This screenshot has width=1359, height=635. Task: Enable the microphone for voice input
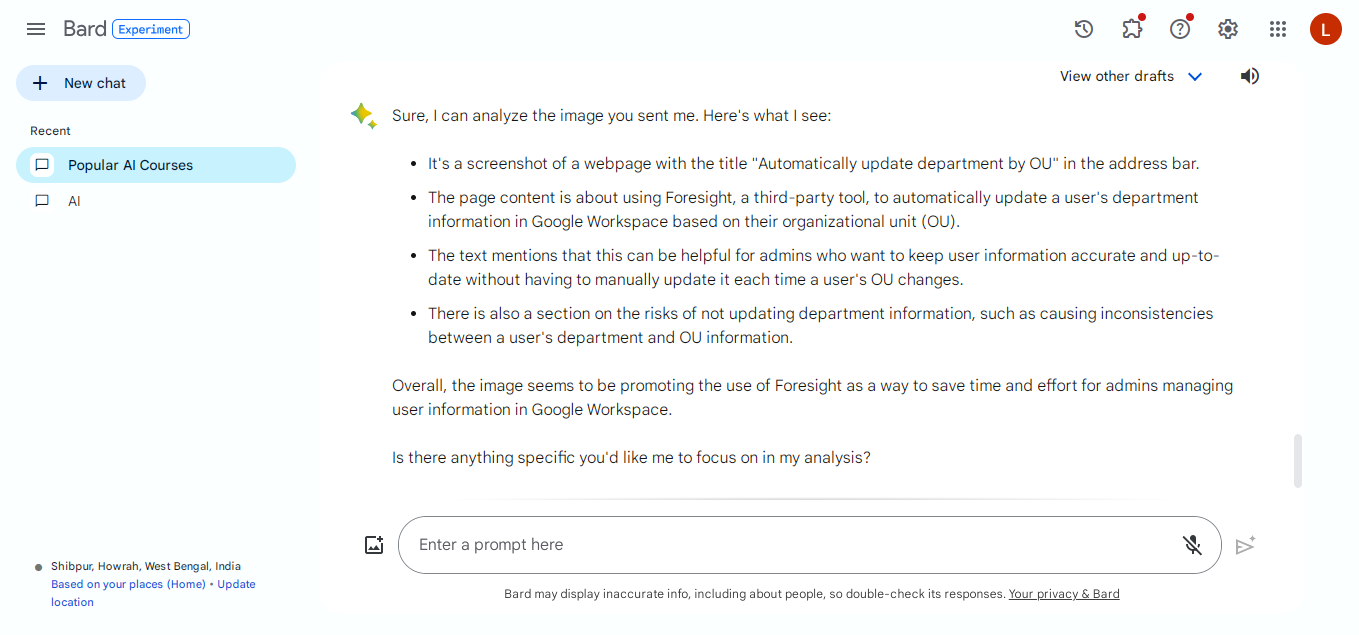[1192, 545]
